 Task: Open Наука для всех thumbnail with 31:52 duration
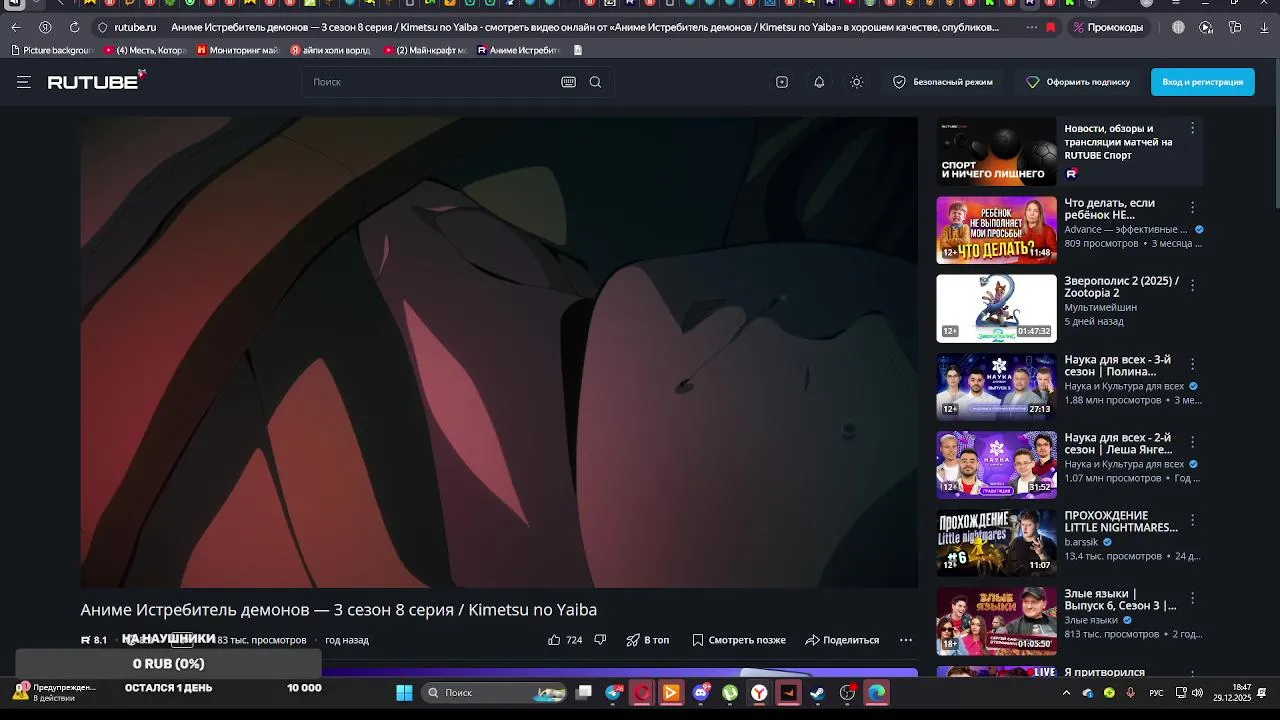pos(996,464)
